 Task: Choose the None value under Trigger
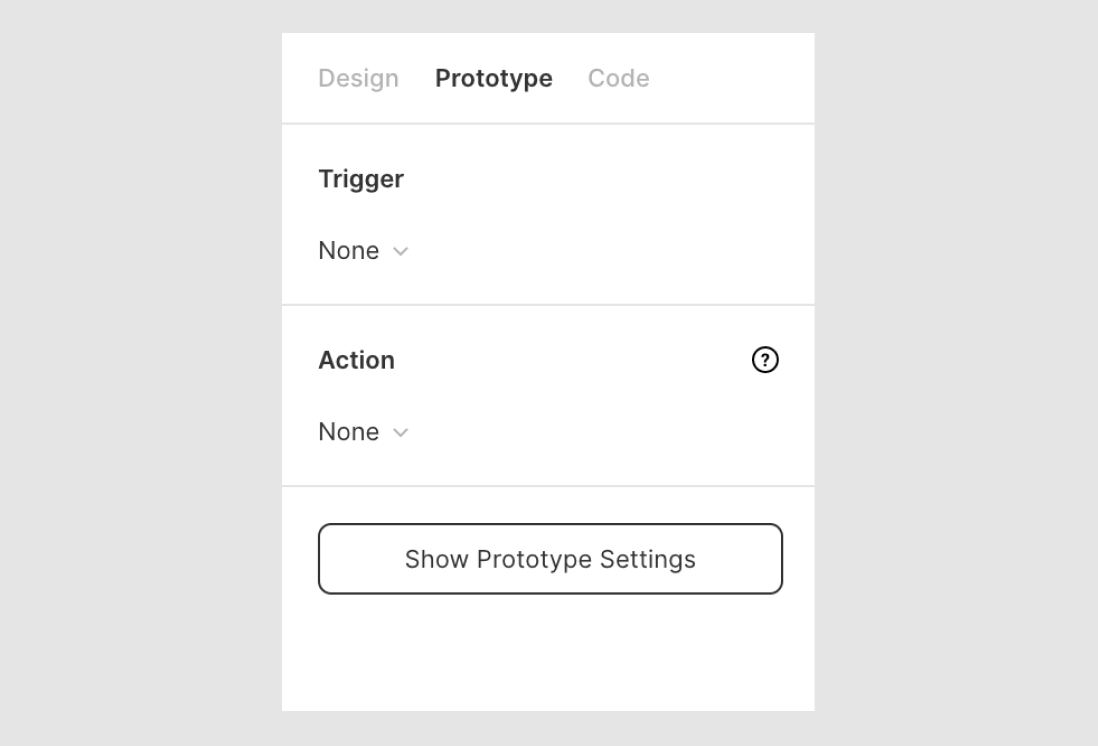[x=349, y=250]
